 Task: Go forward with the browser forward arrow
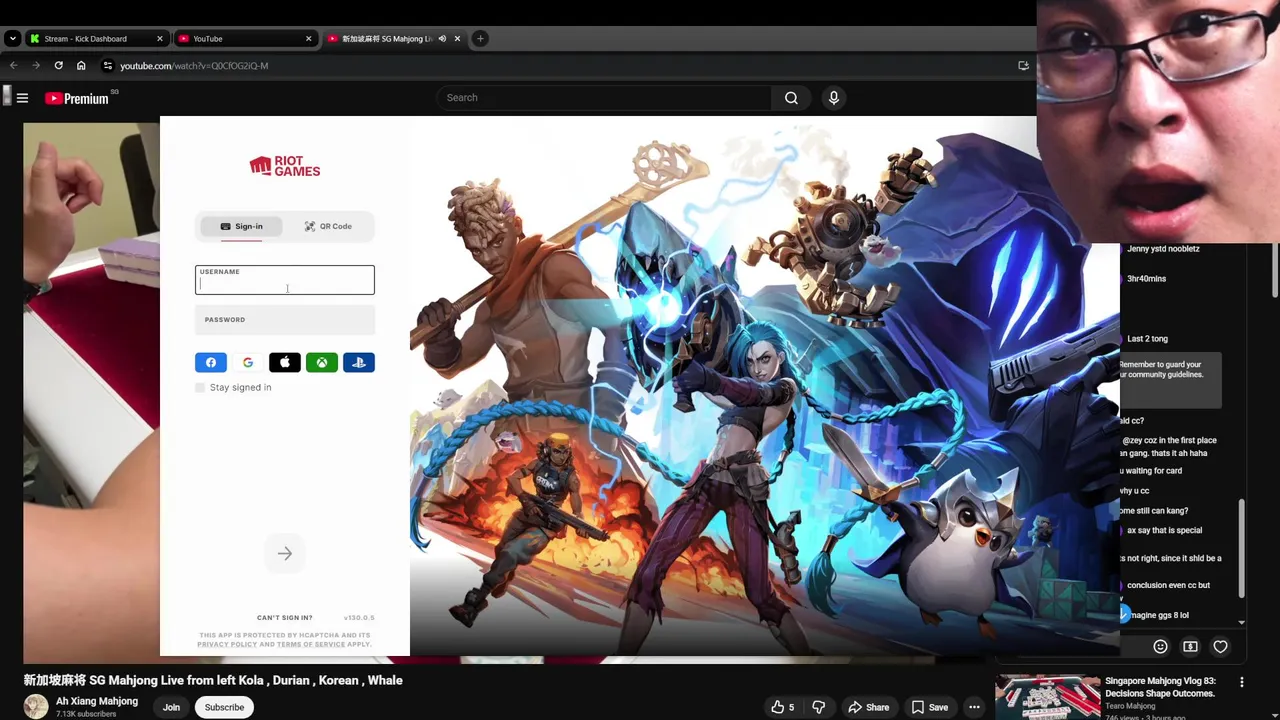[36, 66]
